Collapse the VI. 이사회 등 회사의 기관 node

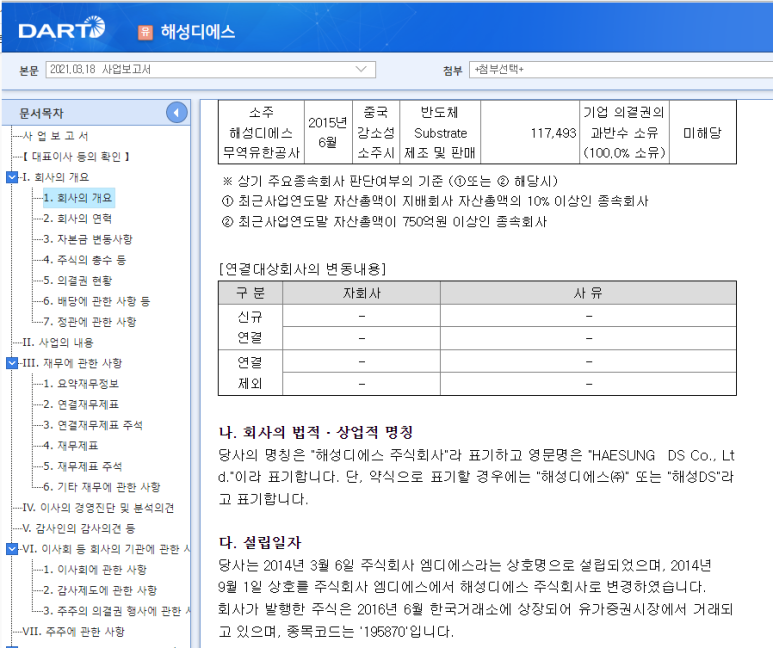pyautogui.click(x=12, y=549)
